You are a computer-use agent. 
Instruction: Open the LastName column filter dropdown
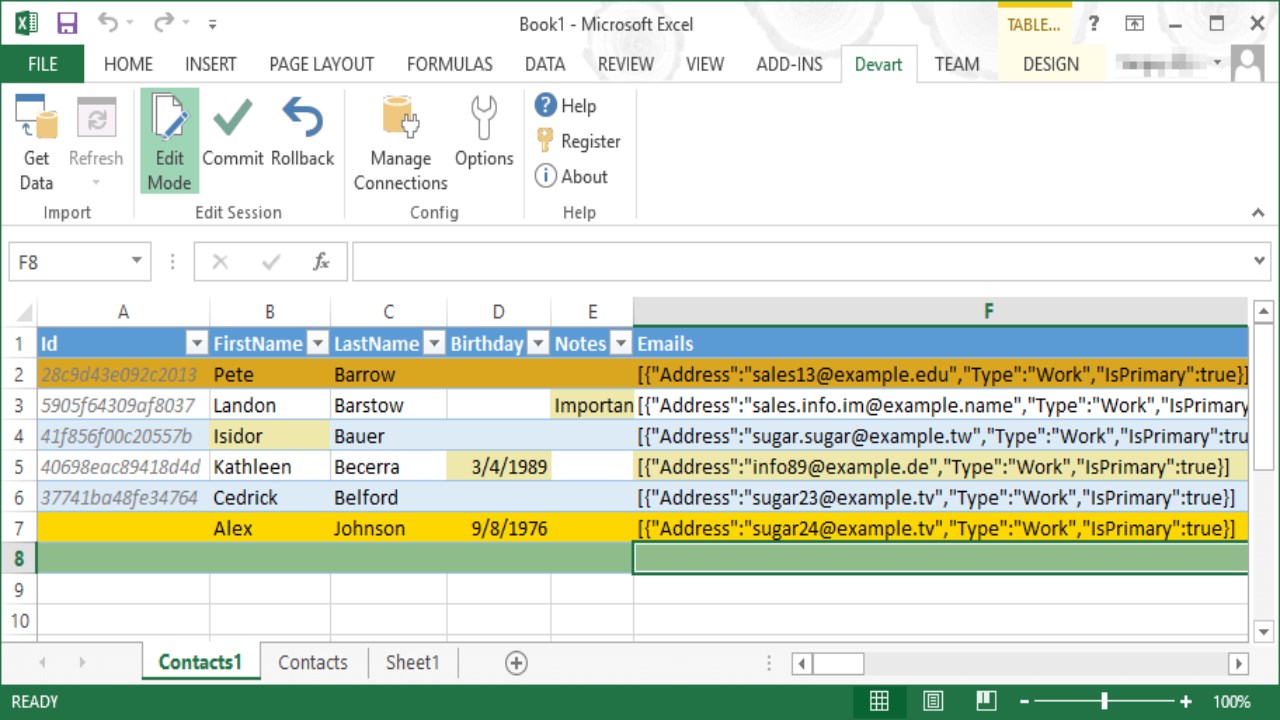pyautogui.click(x=434, y=344)
